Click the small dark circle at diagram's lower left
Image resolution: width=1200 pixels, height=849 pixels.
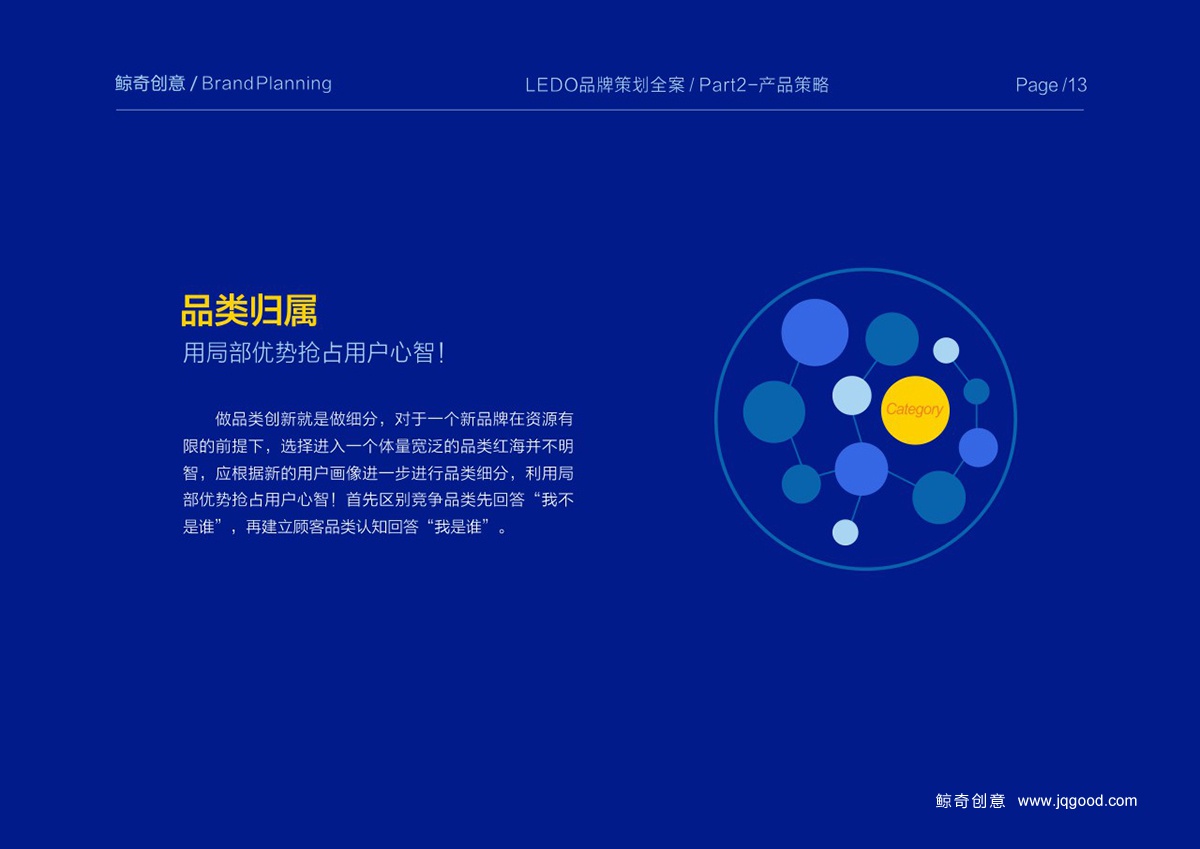(801, 484)
